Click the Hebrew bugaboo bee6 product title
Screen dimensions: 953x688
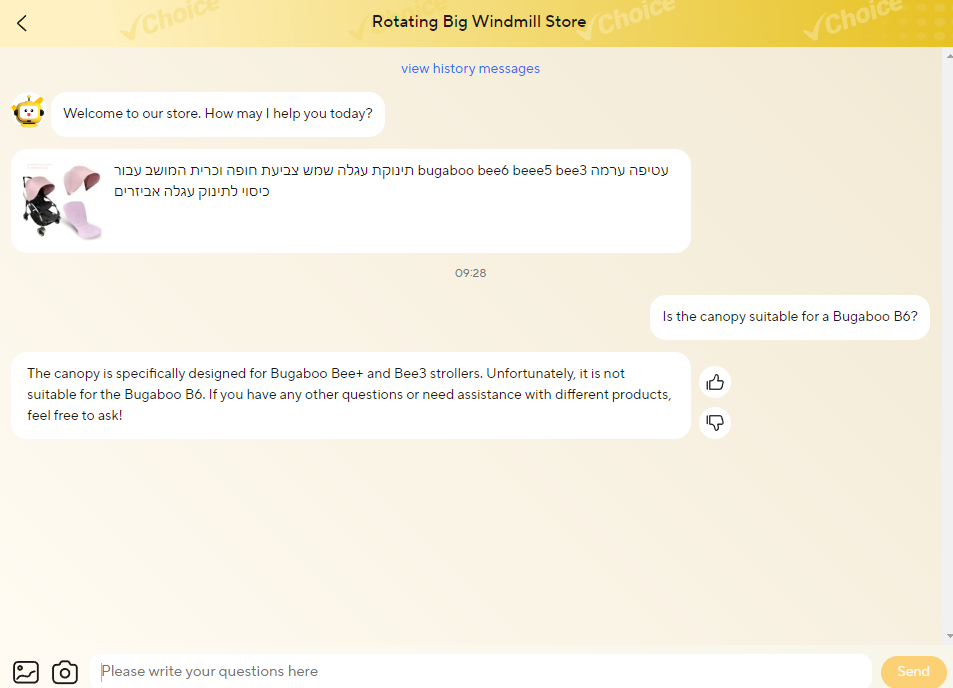[391, 180]
